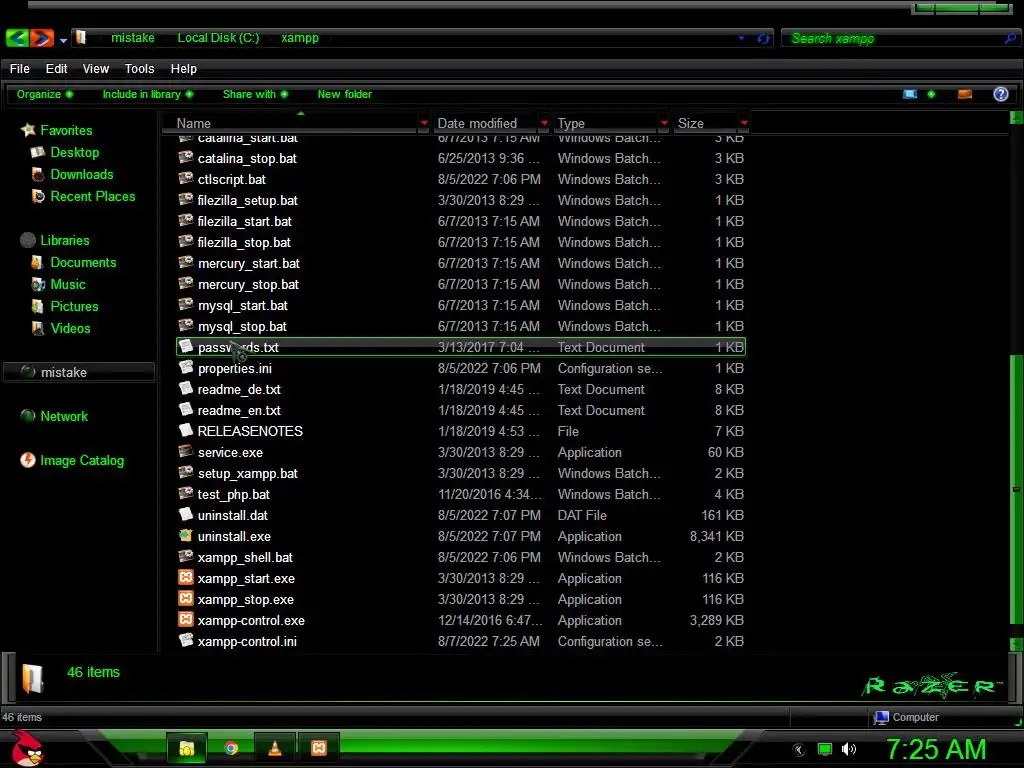Select properties.ini file name

[234, 368]
